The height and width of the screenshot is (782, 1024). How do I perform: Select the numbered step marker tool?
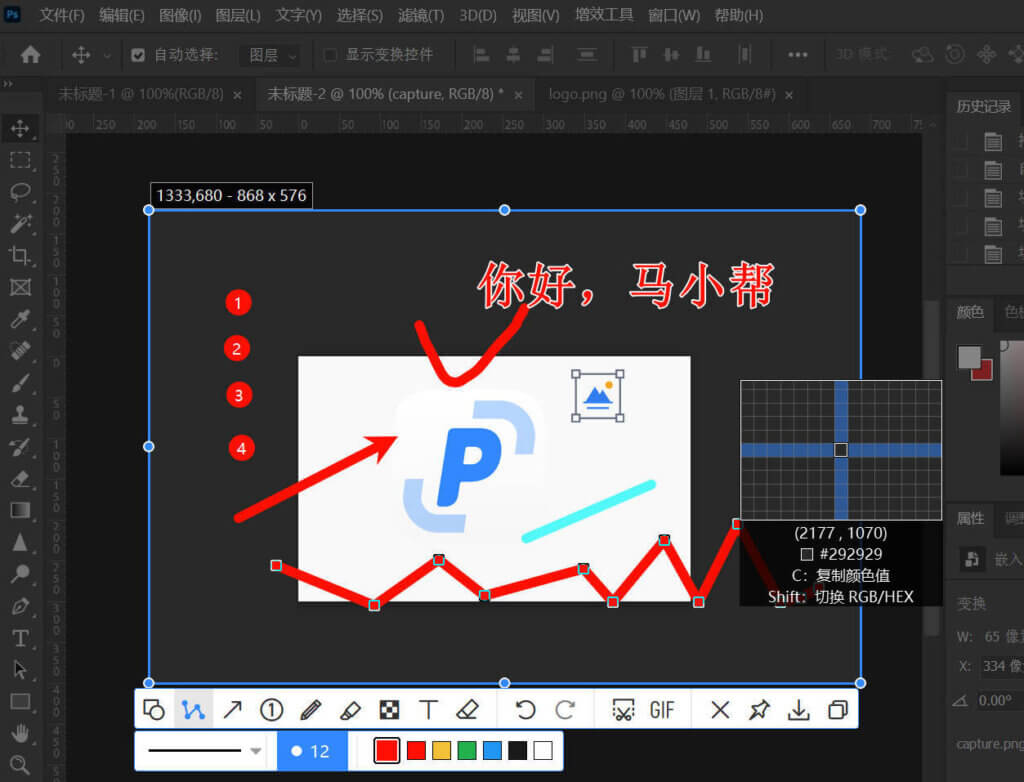271,710
